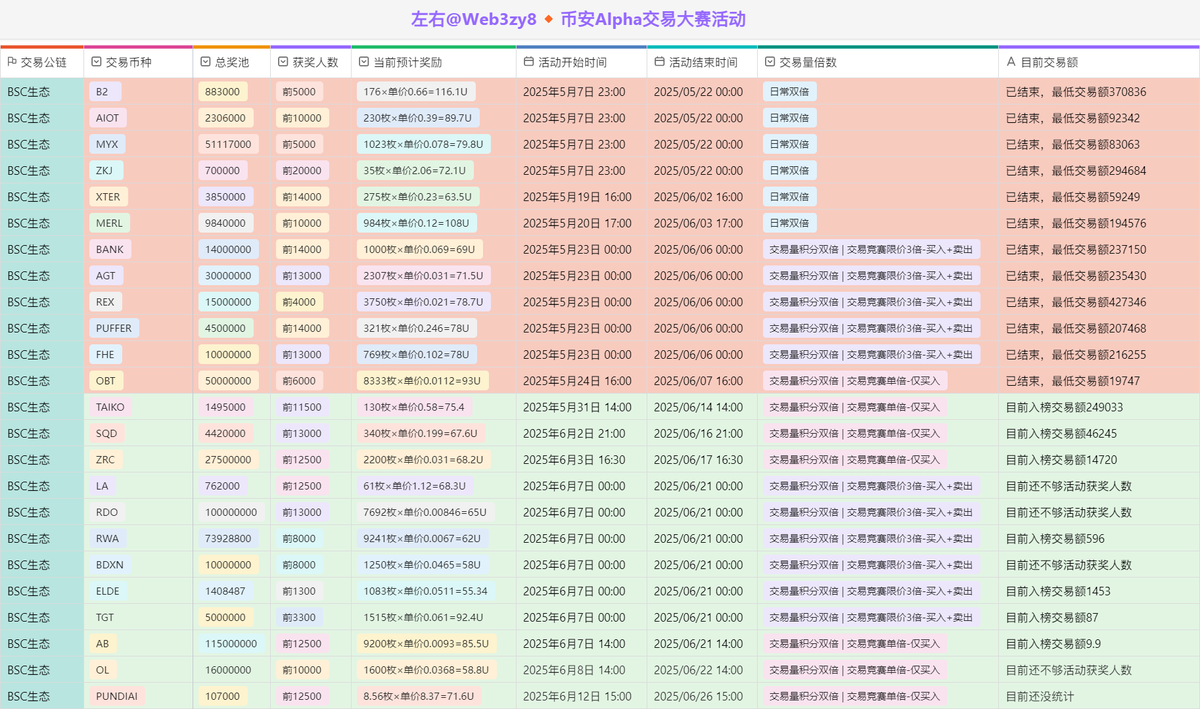Click winners tag 前3300 in TGT row
The image size is (1200, 709).
[299, 617]
